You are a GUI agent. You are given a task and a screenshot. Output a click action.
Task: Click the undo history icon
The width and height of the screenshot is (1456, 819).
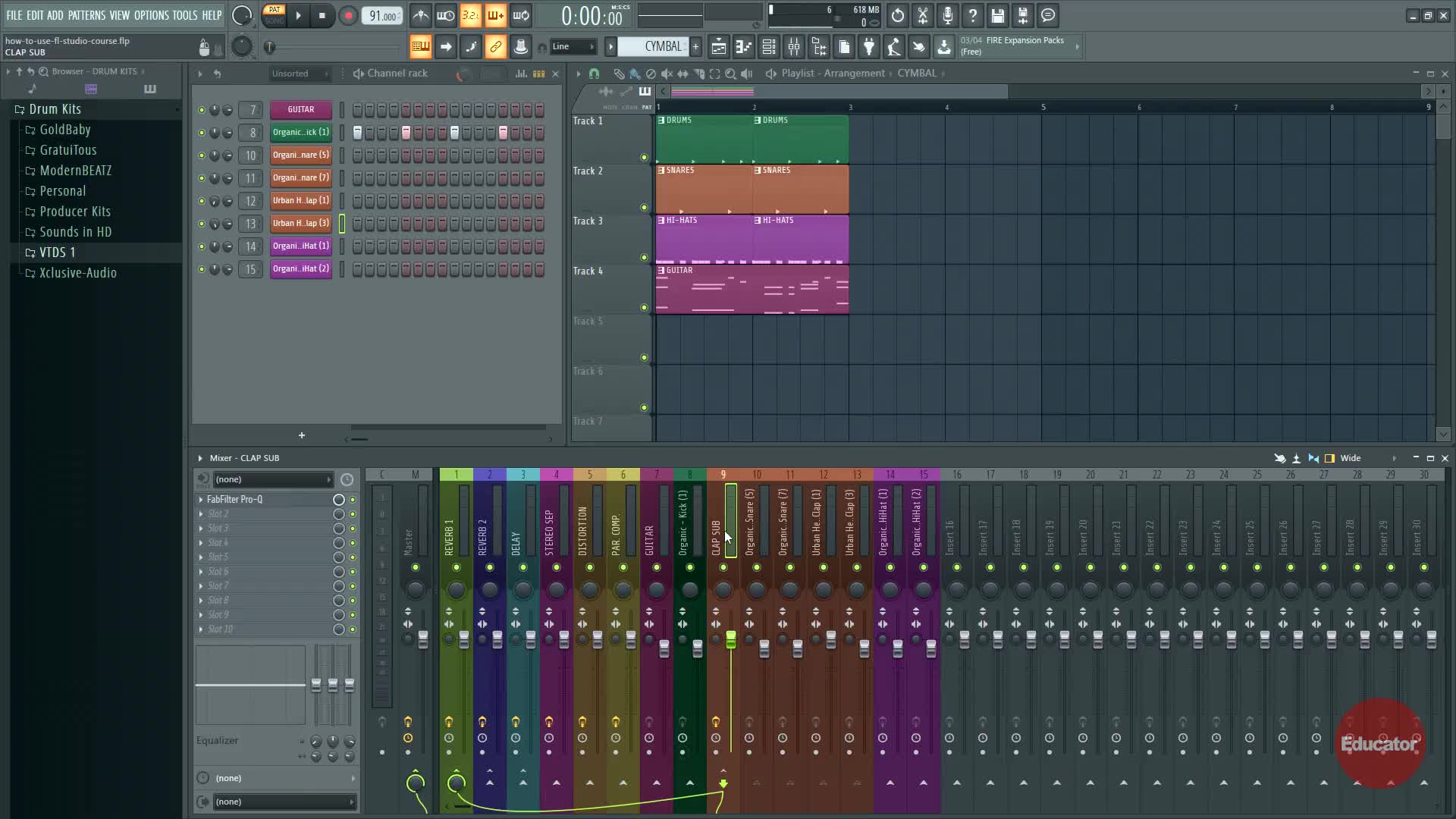click(x=898, y=15)
